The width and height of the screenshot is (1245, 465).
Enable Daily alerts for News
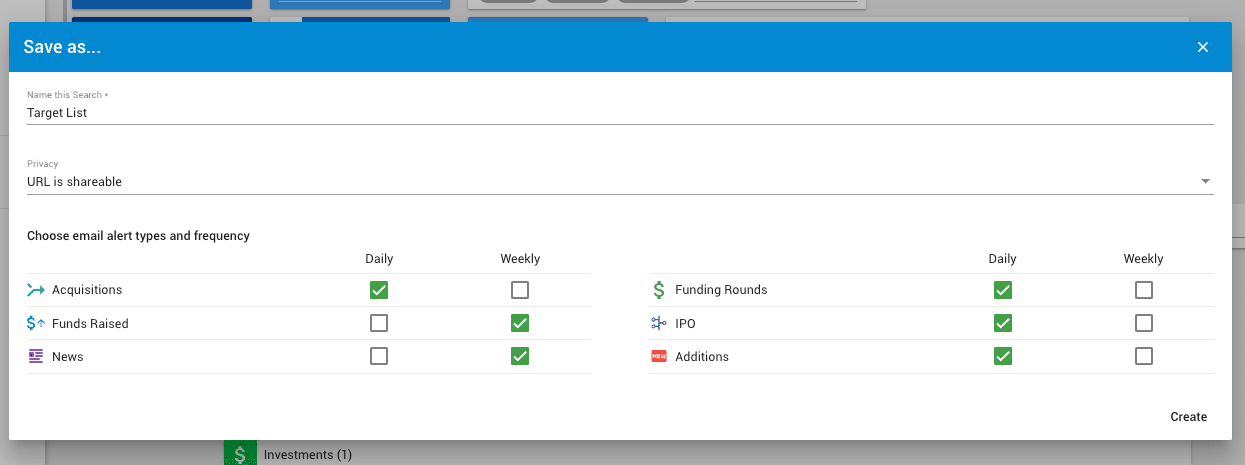pos(379,356)
